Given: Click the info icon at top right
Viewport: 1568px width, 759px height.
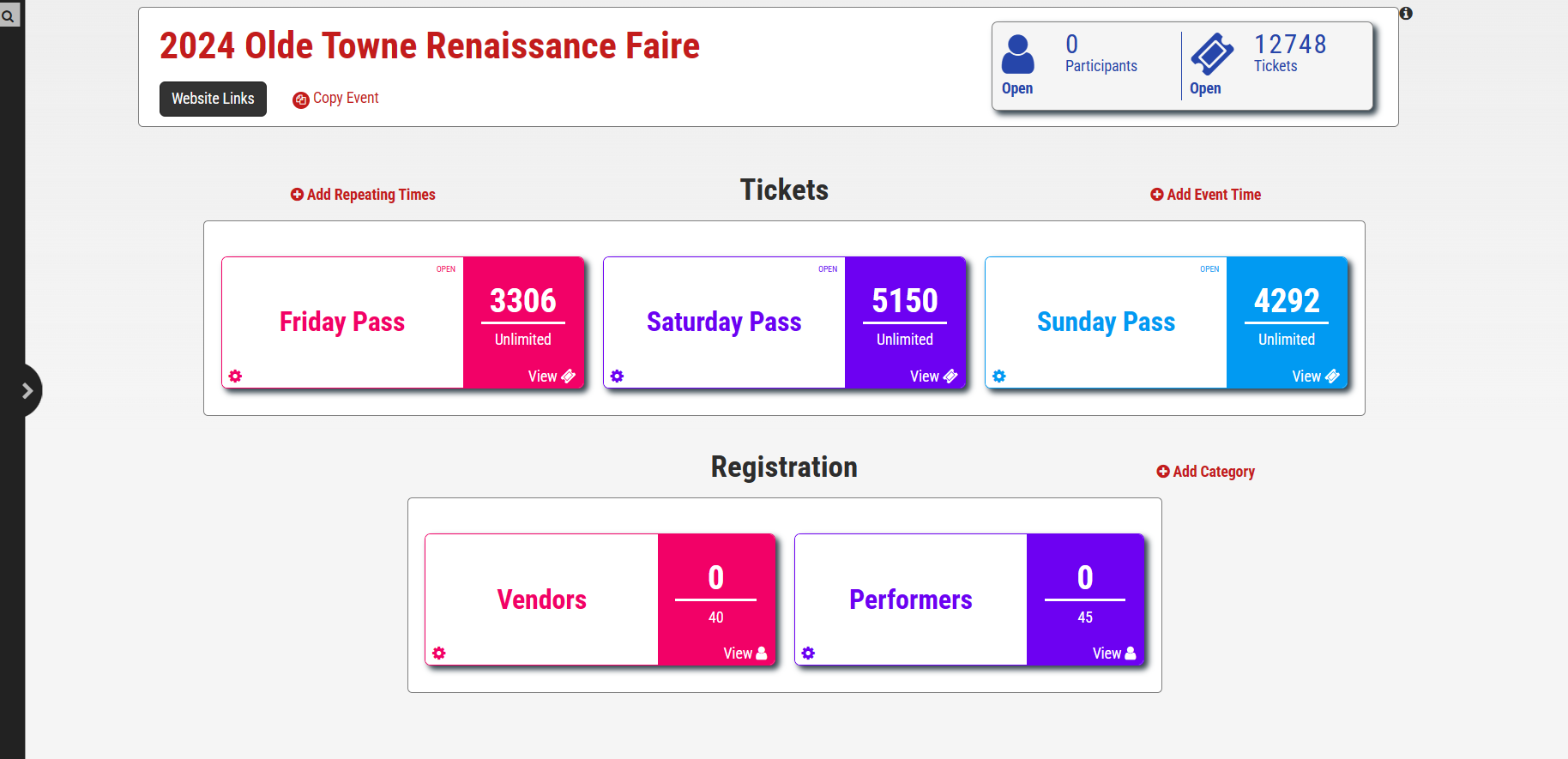Looking at the screenshot, I should [x=1407, y=13].
